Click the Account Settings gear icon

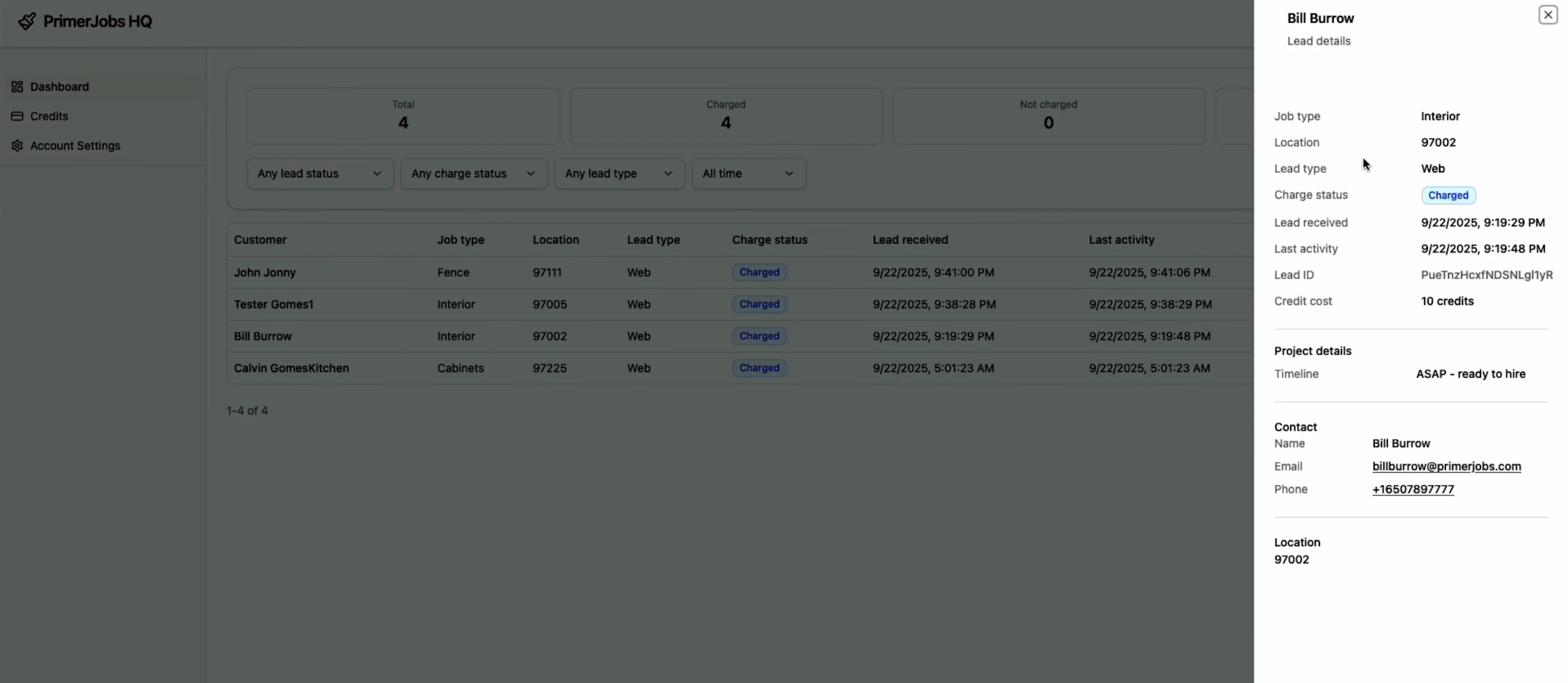click(17, 145)
